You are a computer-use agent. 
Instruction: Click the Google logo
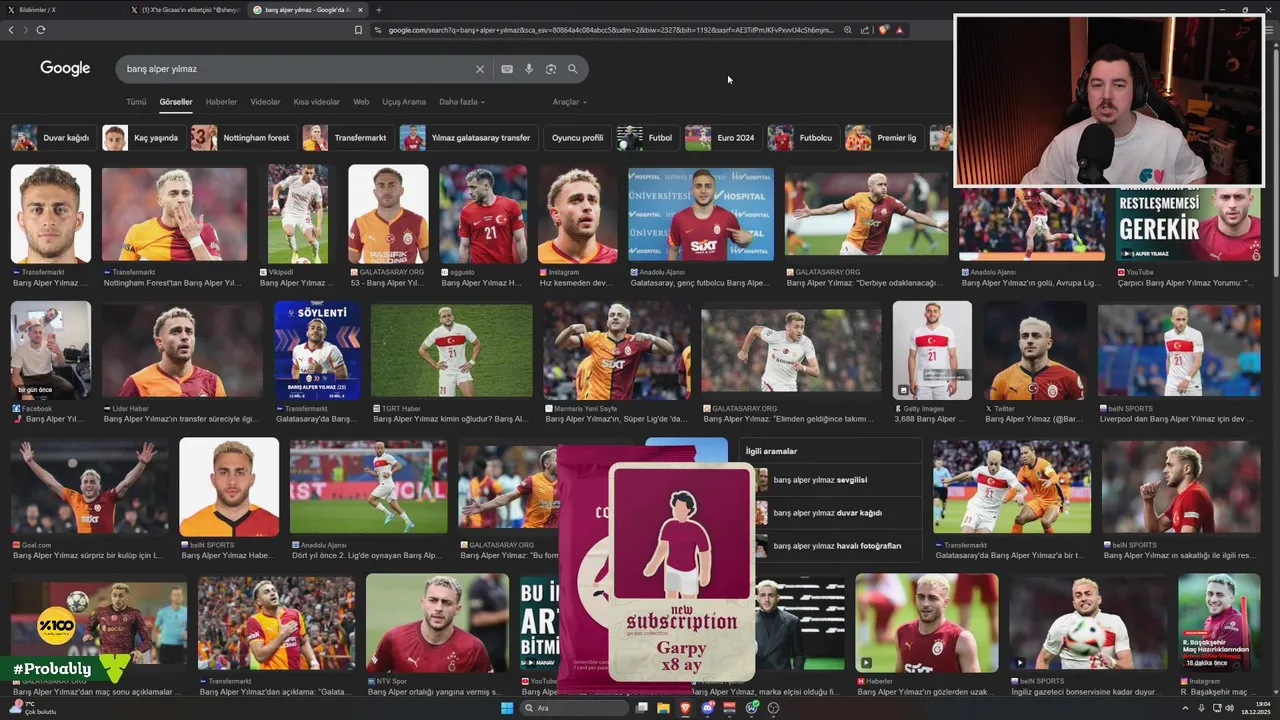[x=65, y=68]
